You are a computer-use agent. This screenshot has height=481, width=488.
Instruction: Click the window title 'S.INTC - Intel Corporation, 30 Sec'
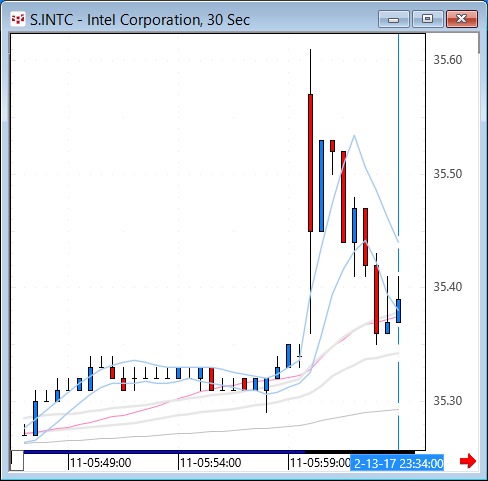point(140,20)
